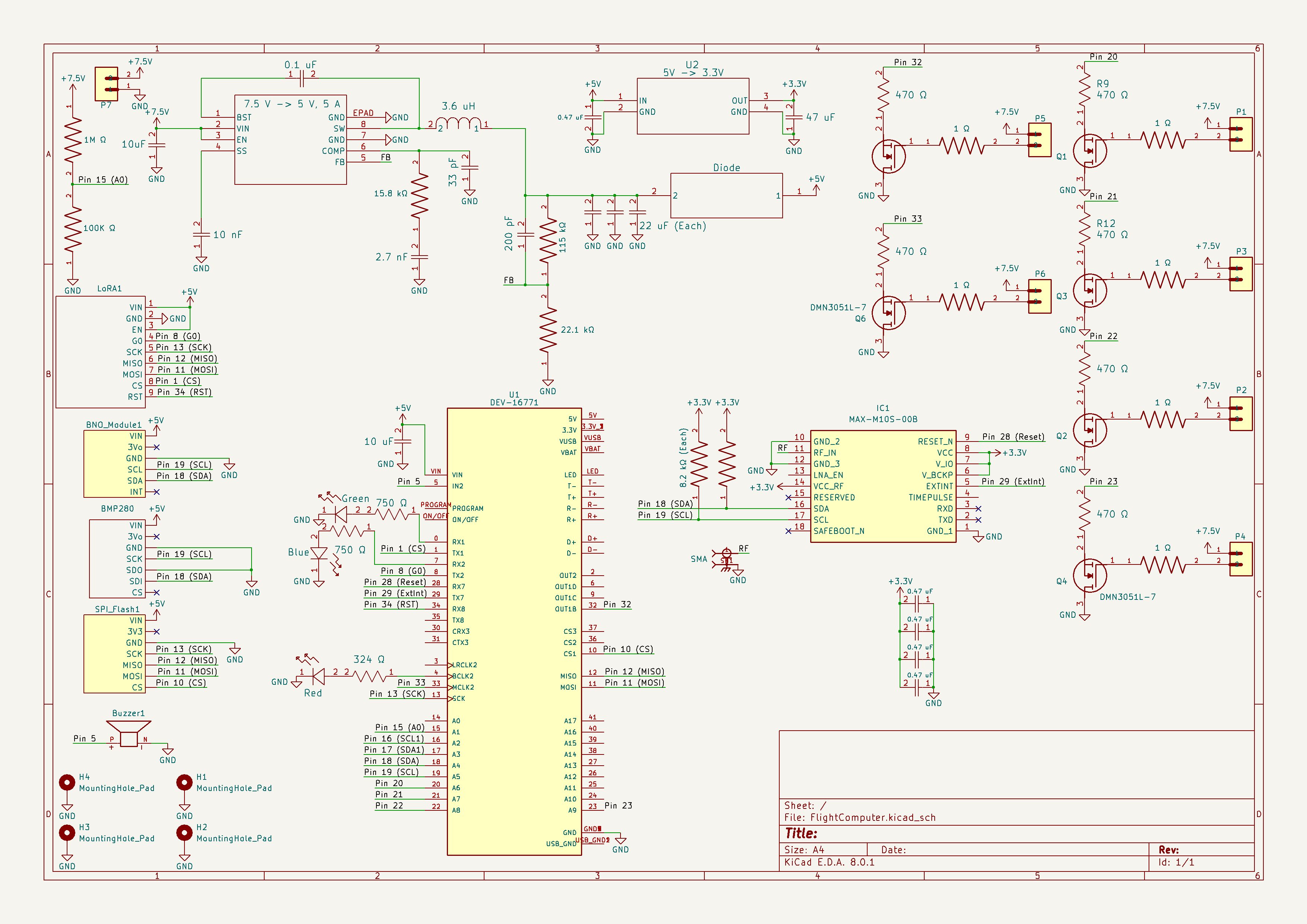Screen dimensions: 1307x924
Task: Select the H2 mounting hole pad
Action: (x=184, y=833)
